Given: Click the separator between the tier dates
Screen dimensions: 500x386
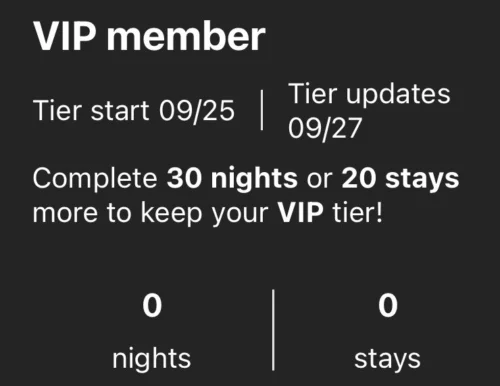Looking at the screenshot, I should pos(262,110).
